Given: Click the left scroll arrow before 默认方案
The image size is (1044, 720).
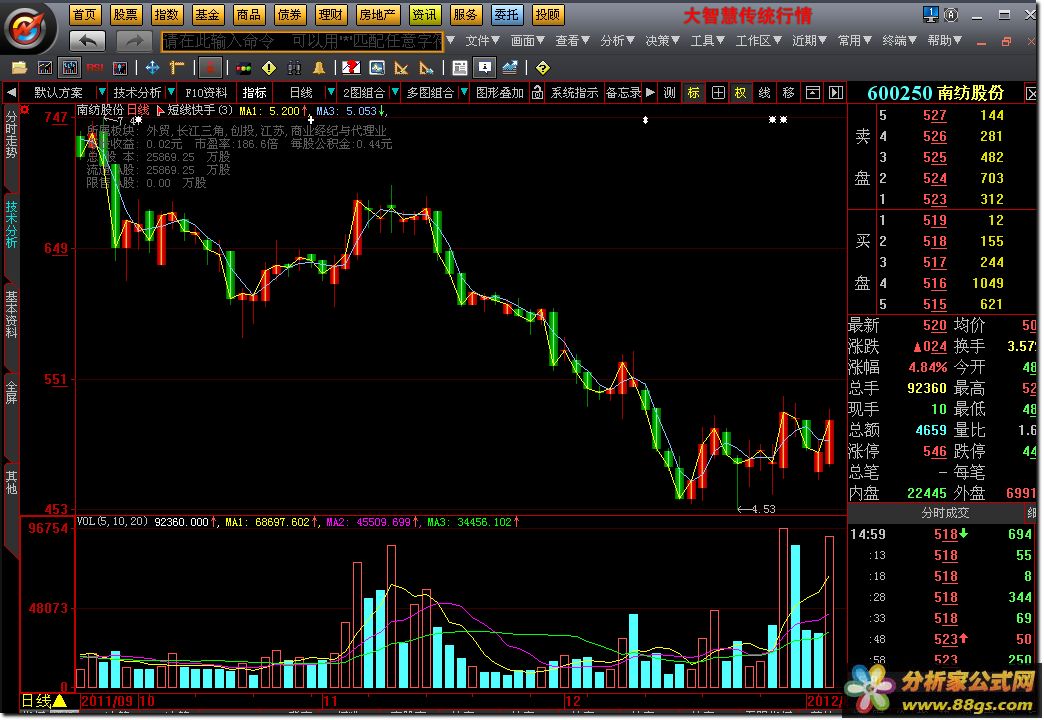Looking at the screenshot, I should [x=11, y=93].
